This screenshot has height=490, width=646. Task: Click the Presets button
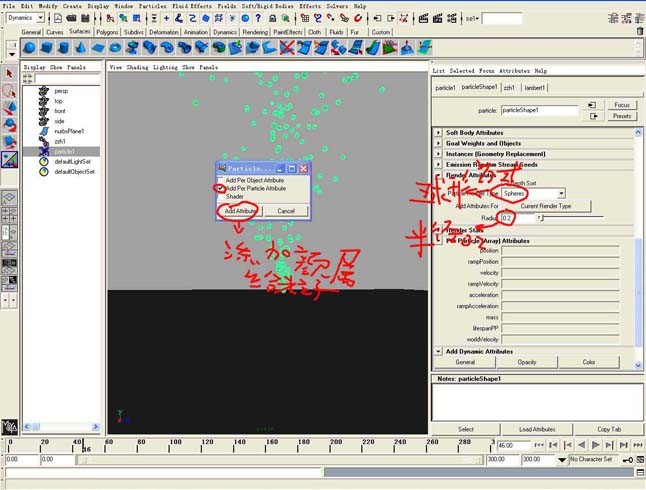click(x=622, y=116)
